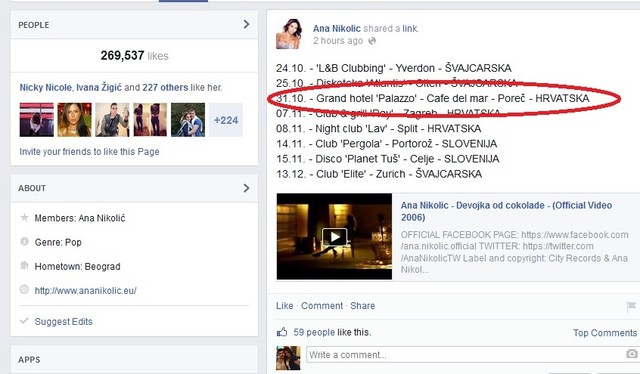The image size is (640, 374).
Task: Click the website globe icon in About
Action: point(24,289)
